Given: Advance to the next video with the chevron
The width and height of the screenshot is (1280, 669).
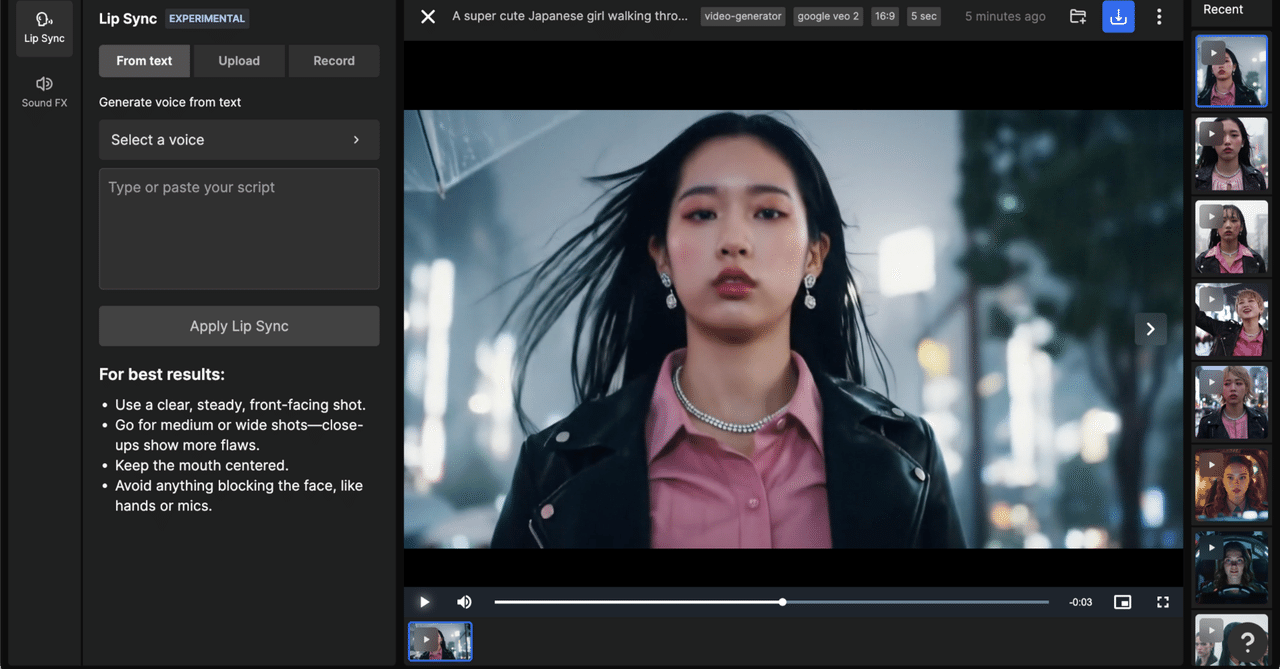Looking at the screenshot, I should point(1150,329).
